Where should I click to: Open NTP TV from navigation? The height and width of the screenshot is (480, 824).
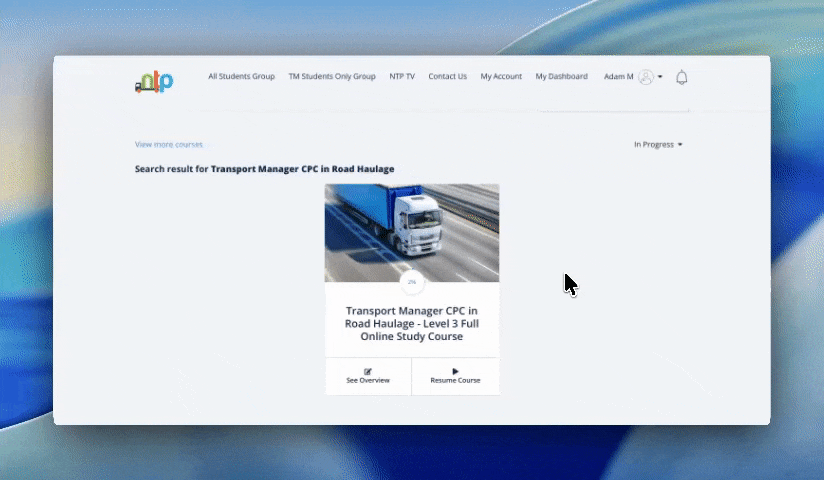point(402,77)
